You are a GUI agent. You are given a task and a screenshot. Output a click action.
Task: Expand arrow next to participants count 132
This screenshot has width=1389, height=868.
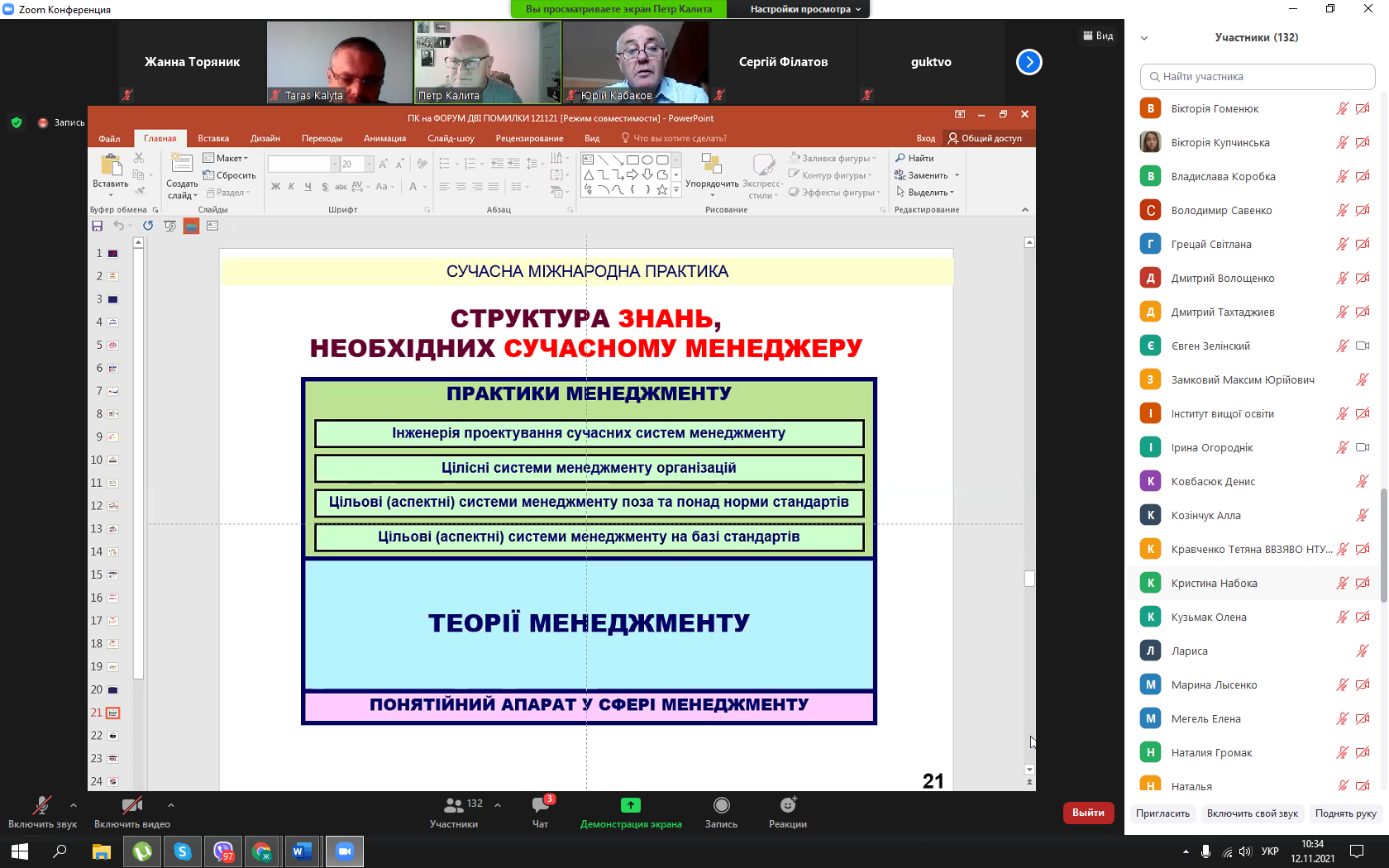pyautogui.click(x=498, y=804)
